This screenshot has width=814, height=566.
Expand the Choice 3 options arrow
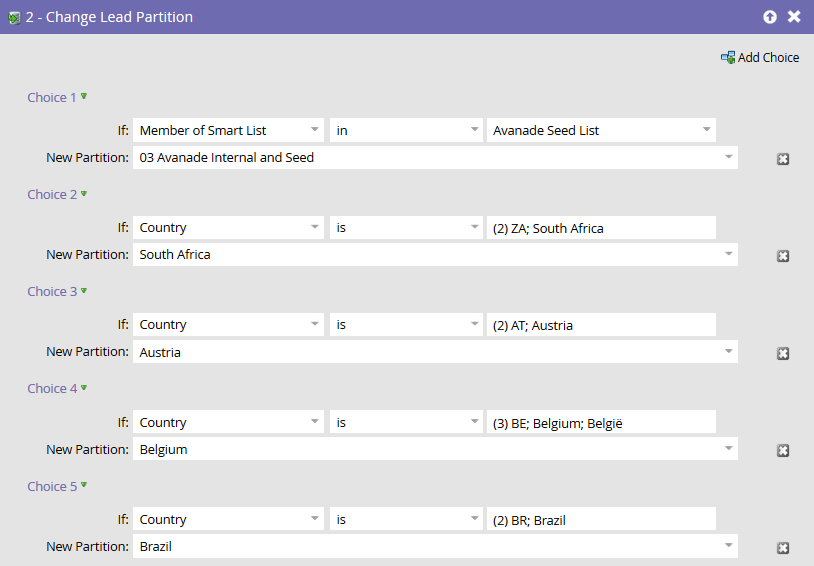pyautogui.click(x=84, y=291)
